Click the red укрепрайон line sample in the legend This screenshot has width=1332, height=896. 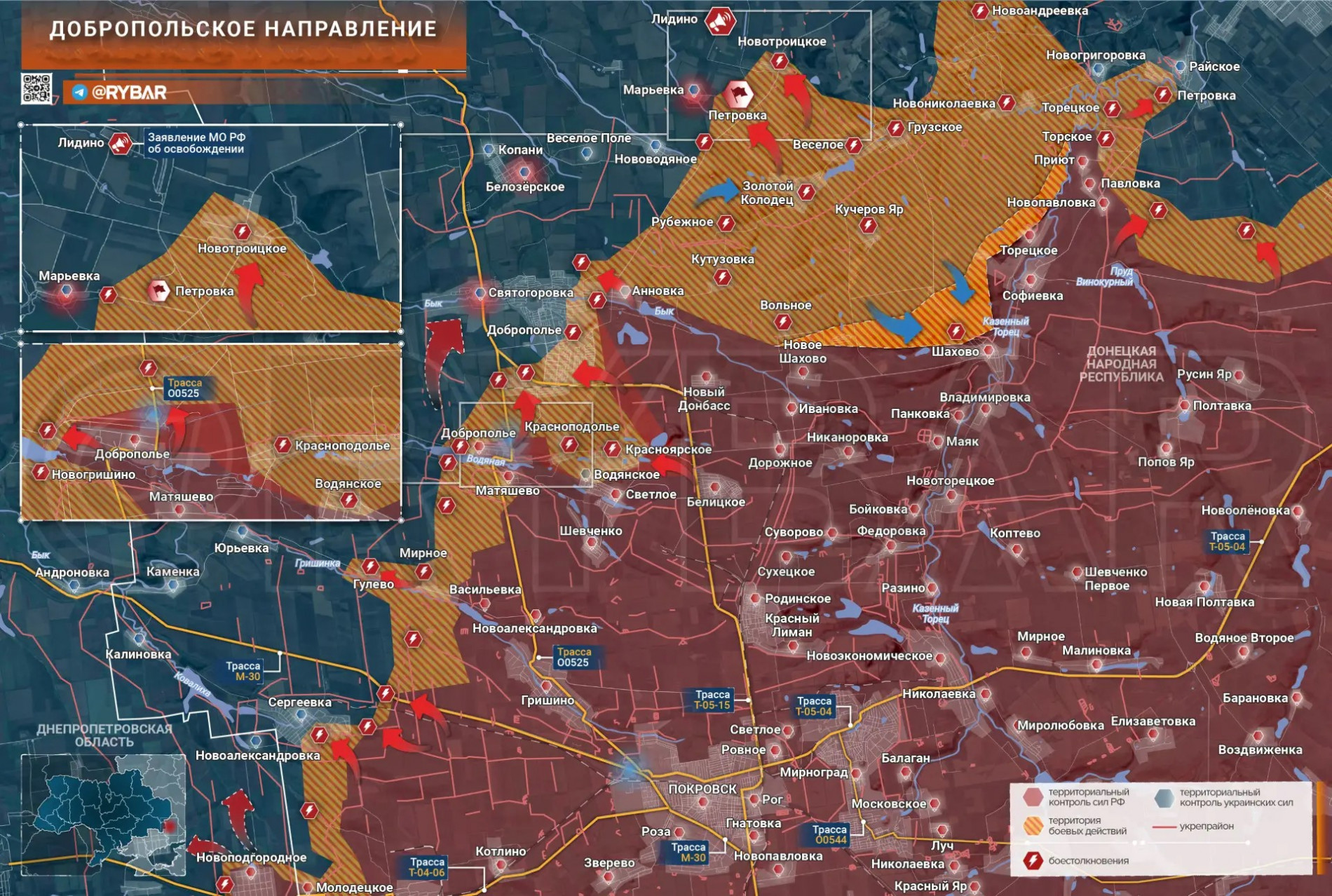[1164, 827]
